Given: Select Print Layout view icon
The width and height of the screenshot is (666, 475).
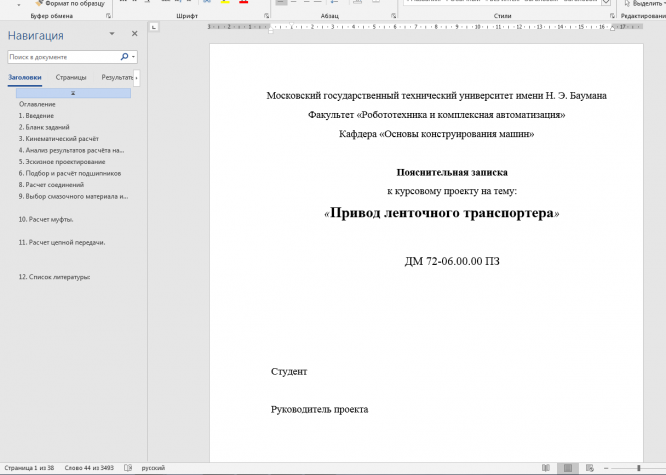Looking at the screenshot, I should [567, 467].
